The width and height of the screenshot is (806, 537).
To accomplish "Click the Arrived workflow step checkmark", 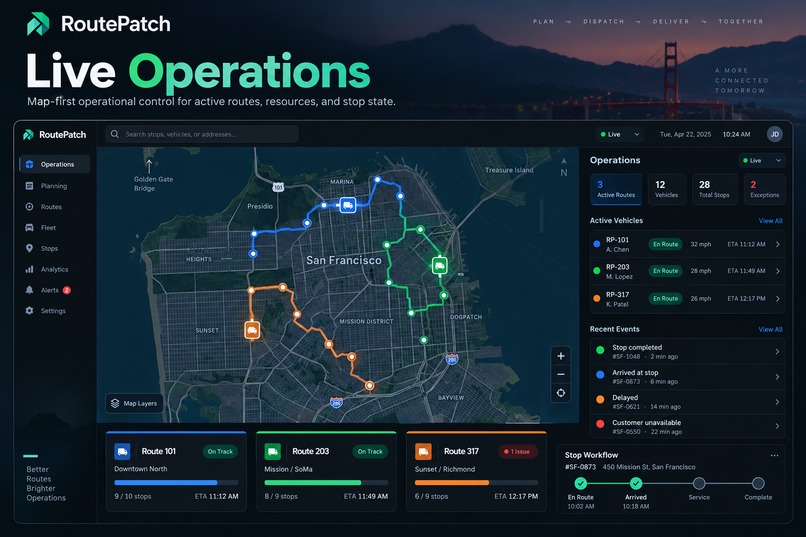I will 636,483.
